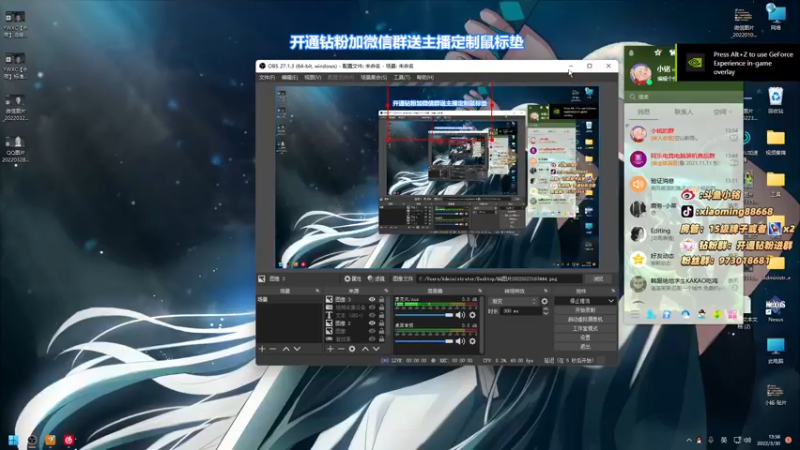Toggle visibility of the last source row
This screenshot has height=450, width=800.
tap(372, 339)
